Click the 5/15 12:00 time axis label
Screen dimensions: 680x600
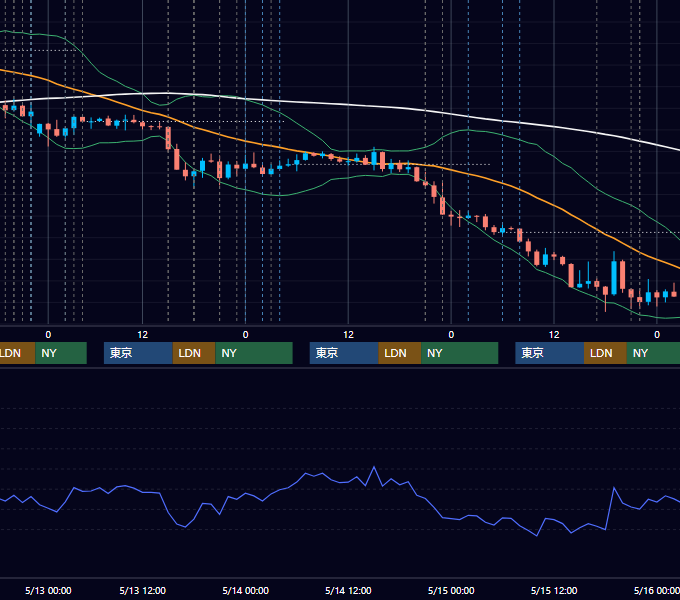point(554,590)
